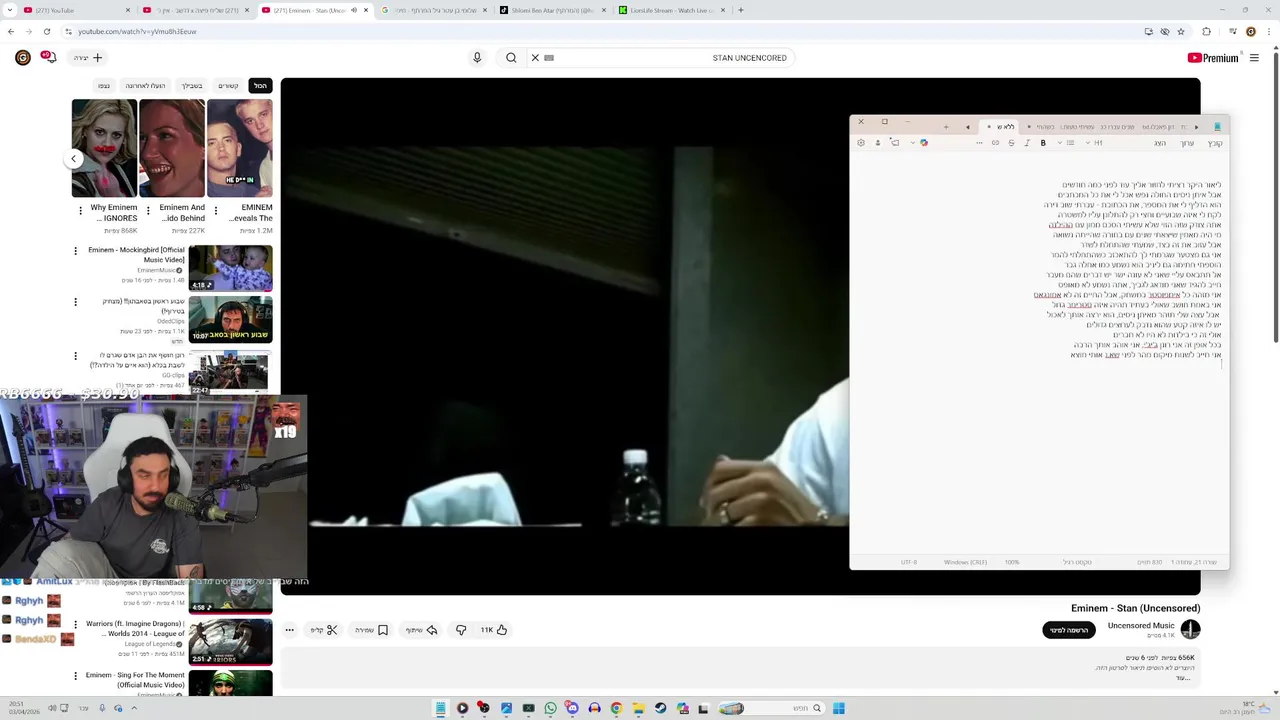1280x720 pixels.
Task: Bookmark this page with the star icon
Action: [x=1181, y=31]
